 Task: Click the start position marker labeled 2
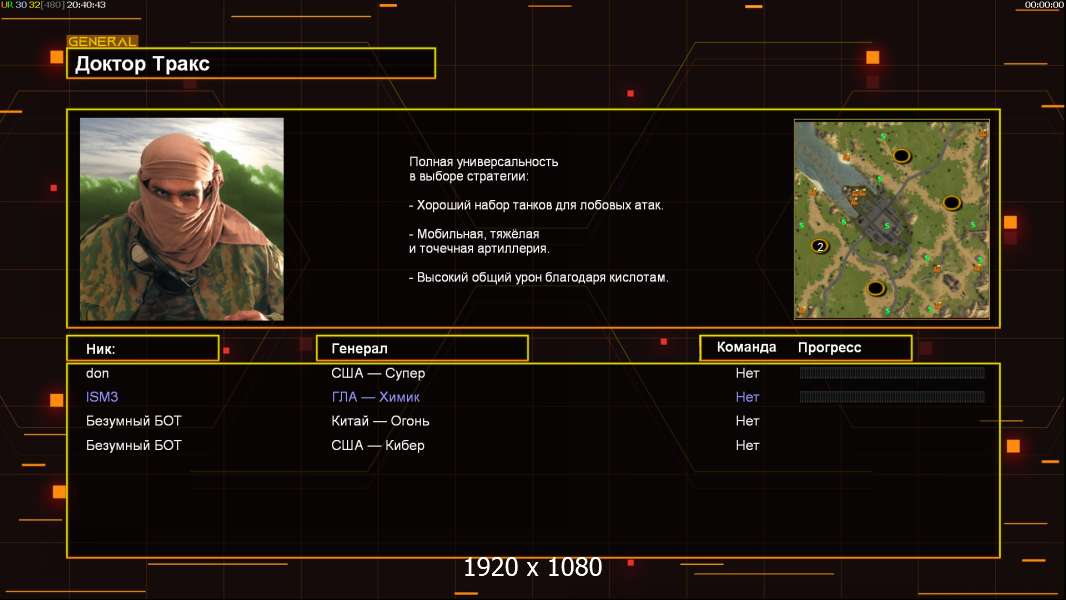[820, 247]
